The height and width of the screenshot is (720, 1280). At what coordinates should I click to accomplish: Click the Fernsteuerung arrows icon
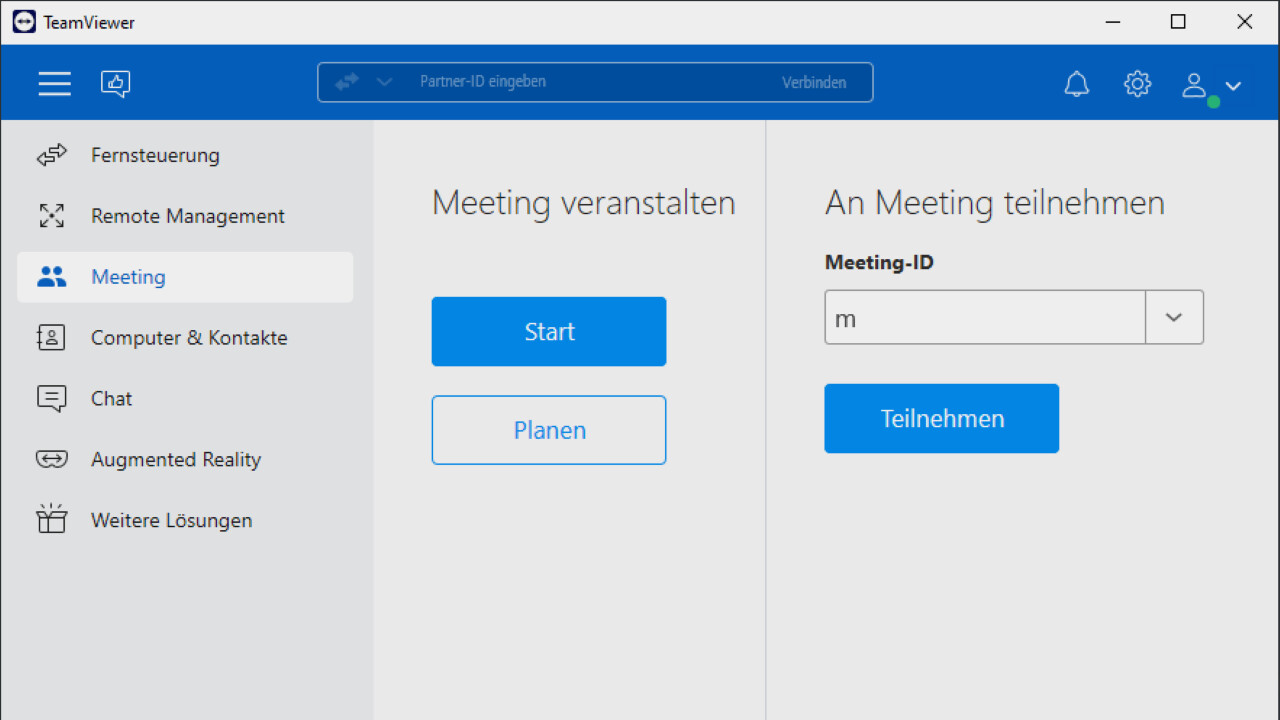pos(52,155)
